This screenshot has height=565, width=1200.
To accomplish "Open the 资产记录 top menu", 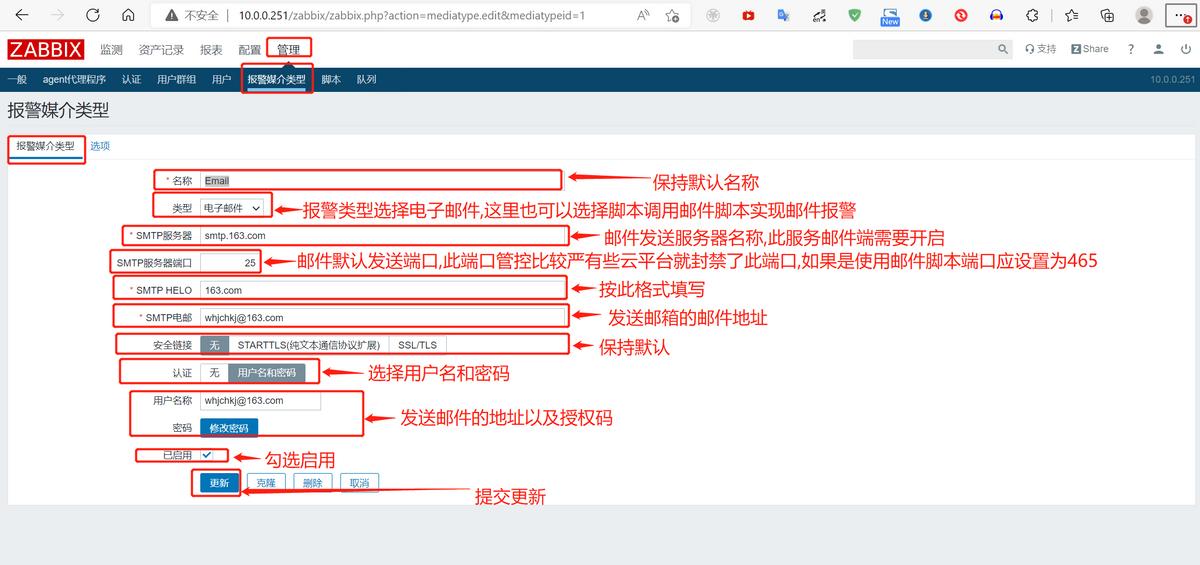I will [161, 50].
